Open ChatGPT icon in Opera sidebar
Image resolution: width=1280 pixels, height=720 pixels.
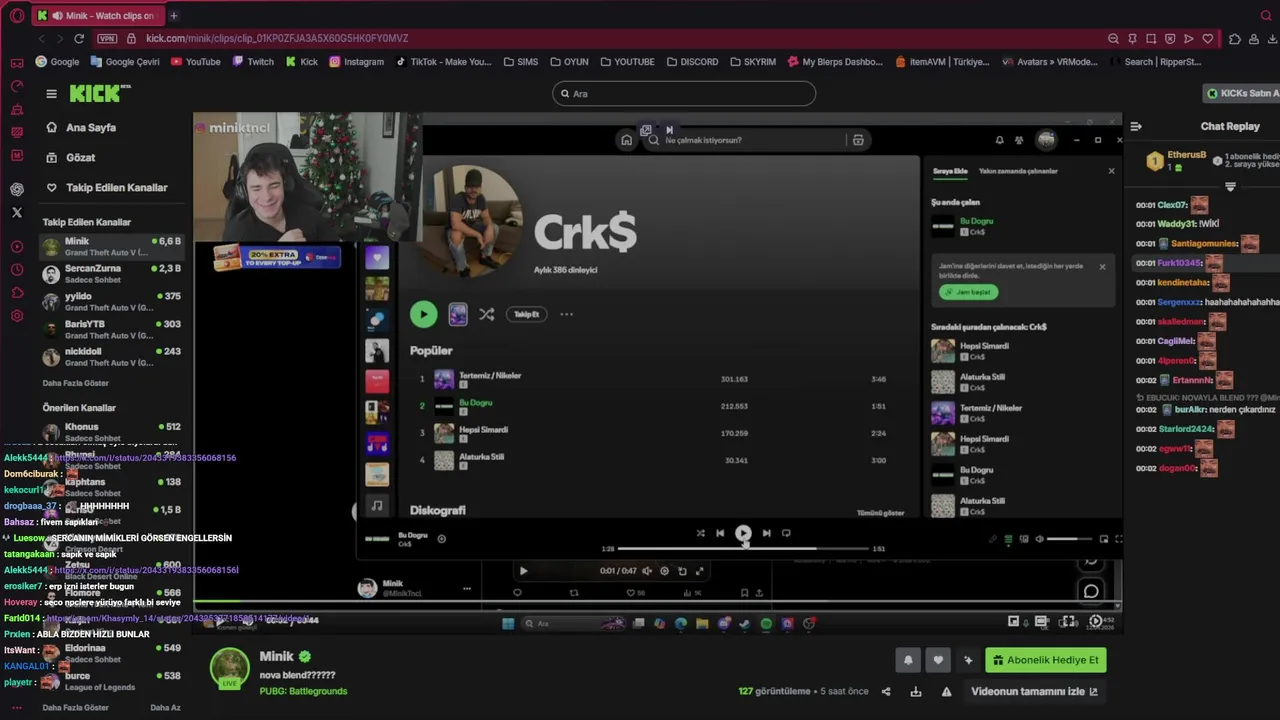17,189
